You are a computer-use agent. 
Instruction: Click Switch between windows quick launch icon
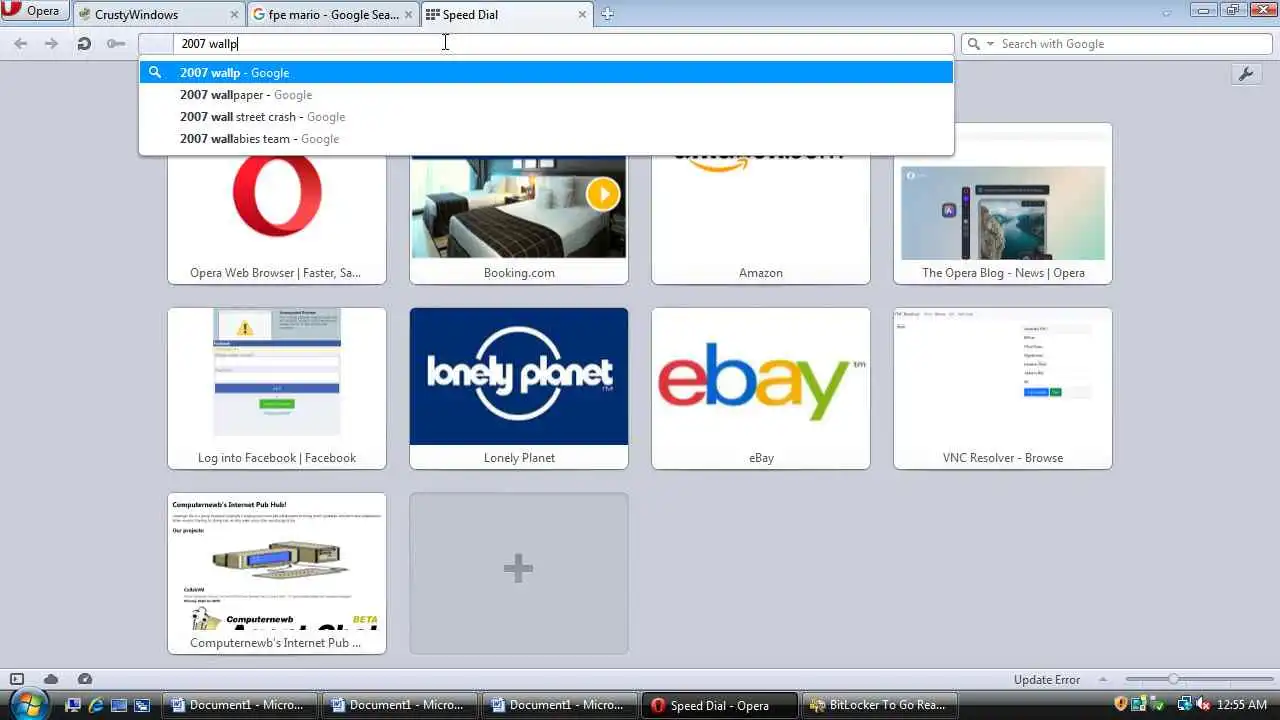point(142,705)
